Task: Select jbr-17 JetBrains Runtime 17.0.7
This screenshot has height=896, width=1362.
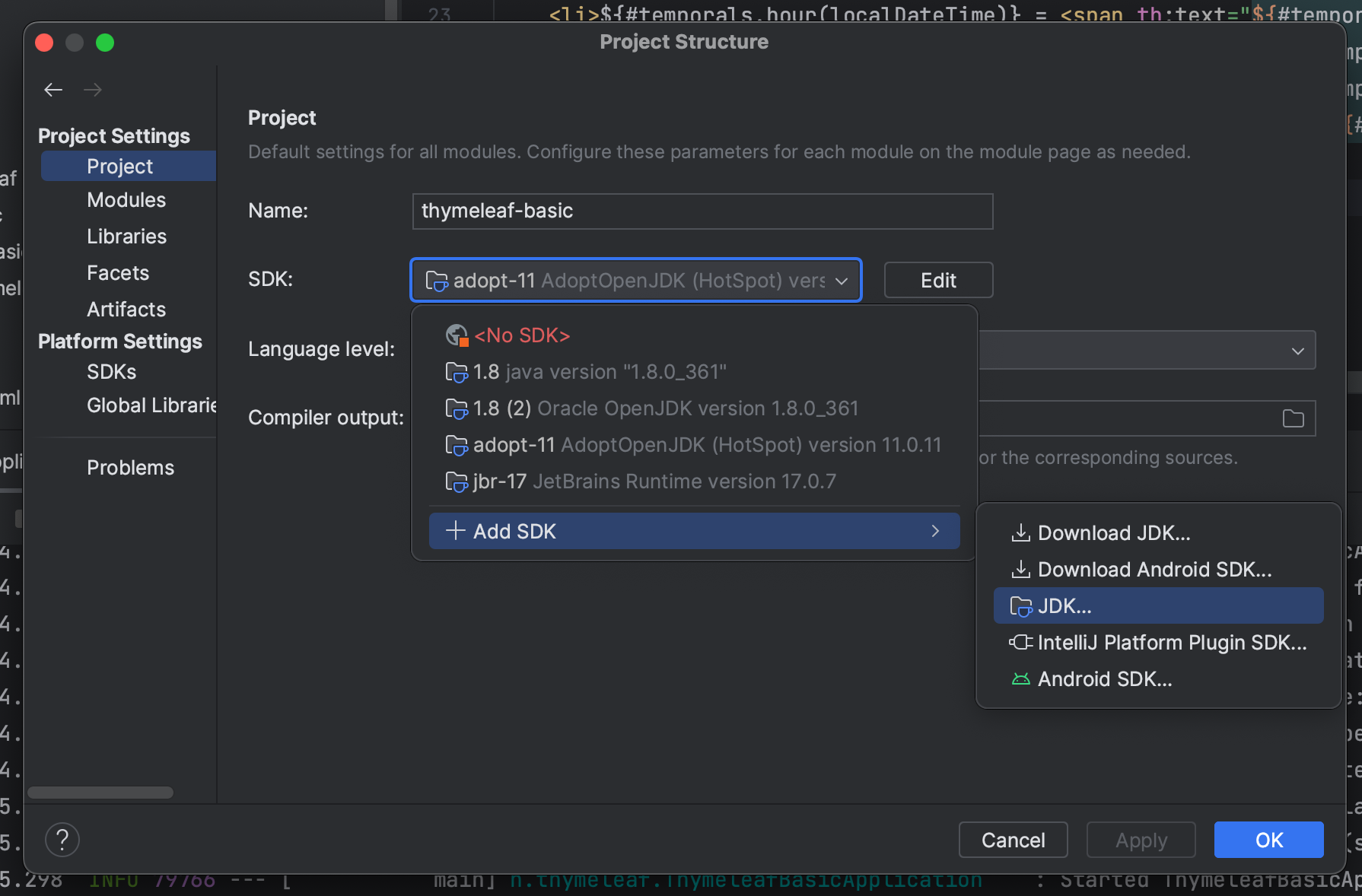Action: (694, 481)
